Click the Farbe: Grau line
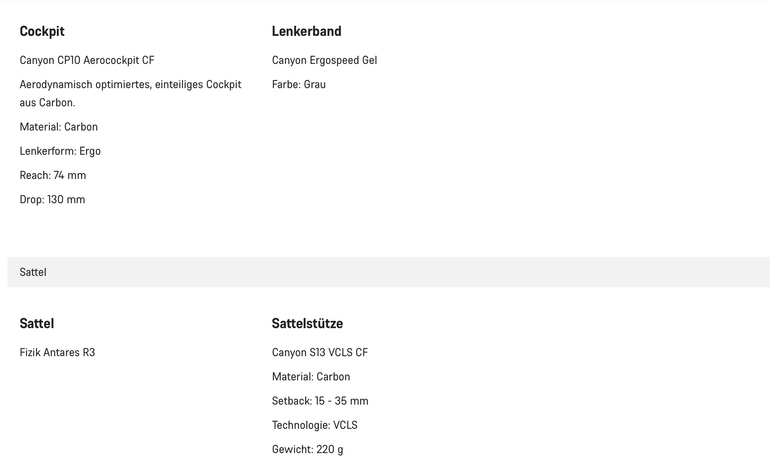 (x=299, y=84)
